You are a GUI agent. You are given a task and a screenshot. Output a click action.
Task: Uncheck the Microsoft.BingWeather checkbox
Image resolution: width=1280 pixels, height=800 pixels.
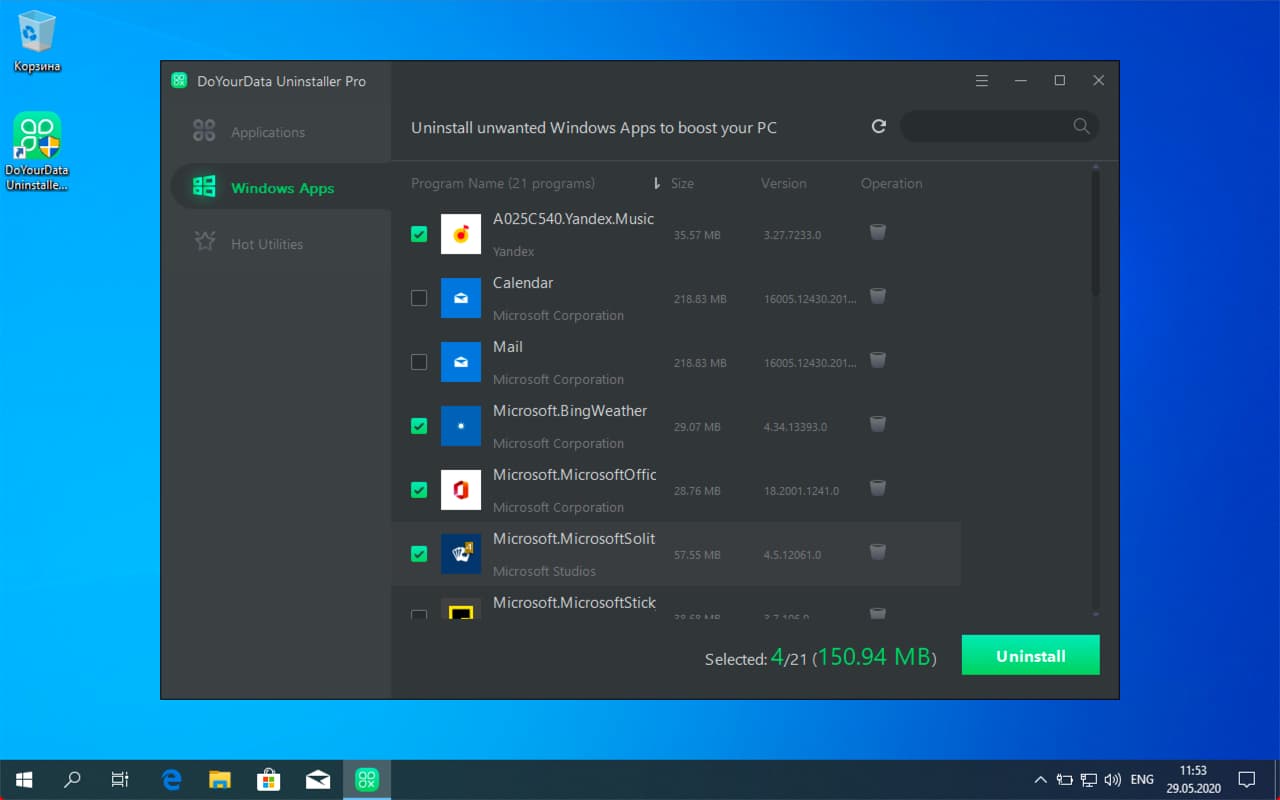click(x=419, y=426)
